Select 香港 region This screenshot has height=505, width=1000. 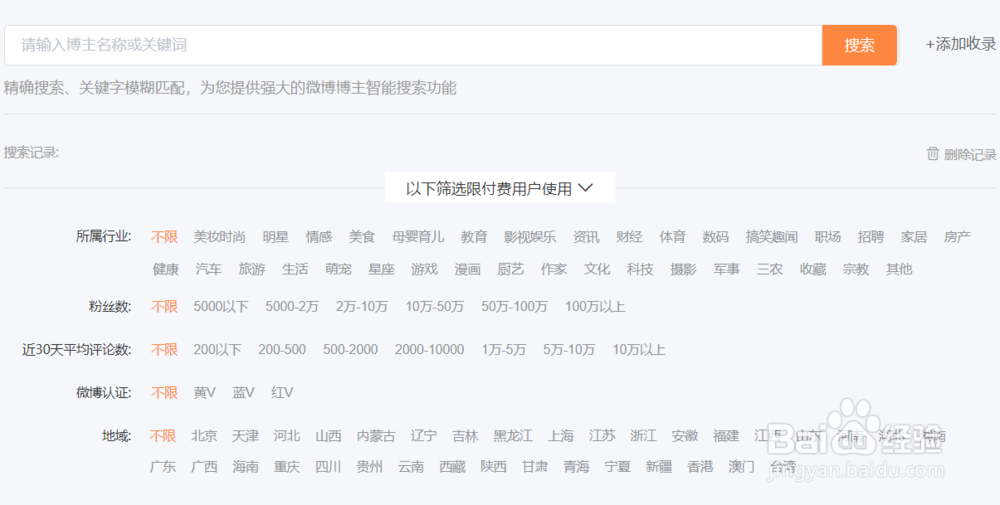point(700,467)
